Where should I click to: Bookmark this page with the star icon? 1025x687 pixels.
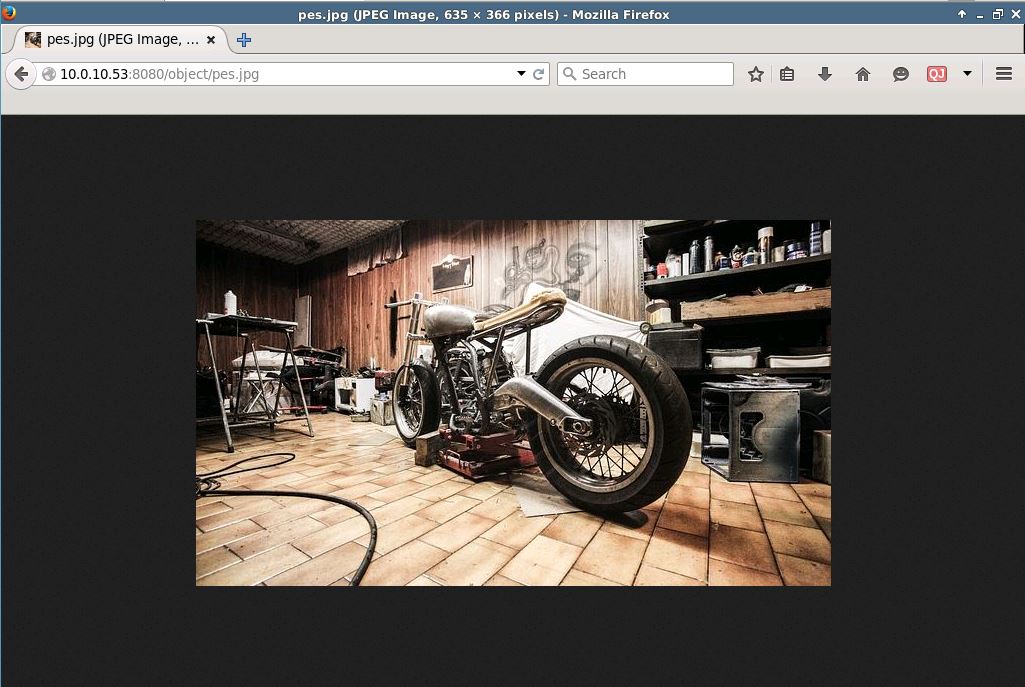click(756, 74)
